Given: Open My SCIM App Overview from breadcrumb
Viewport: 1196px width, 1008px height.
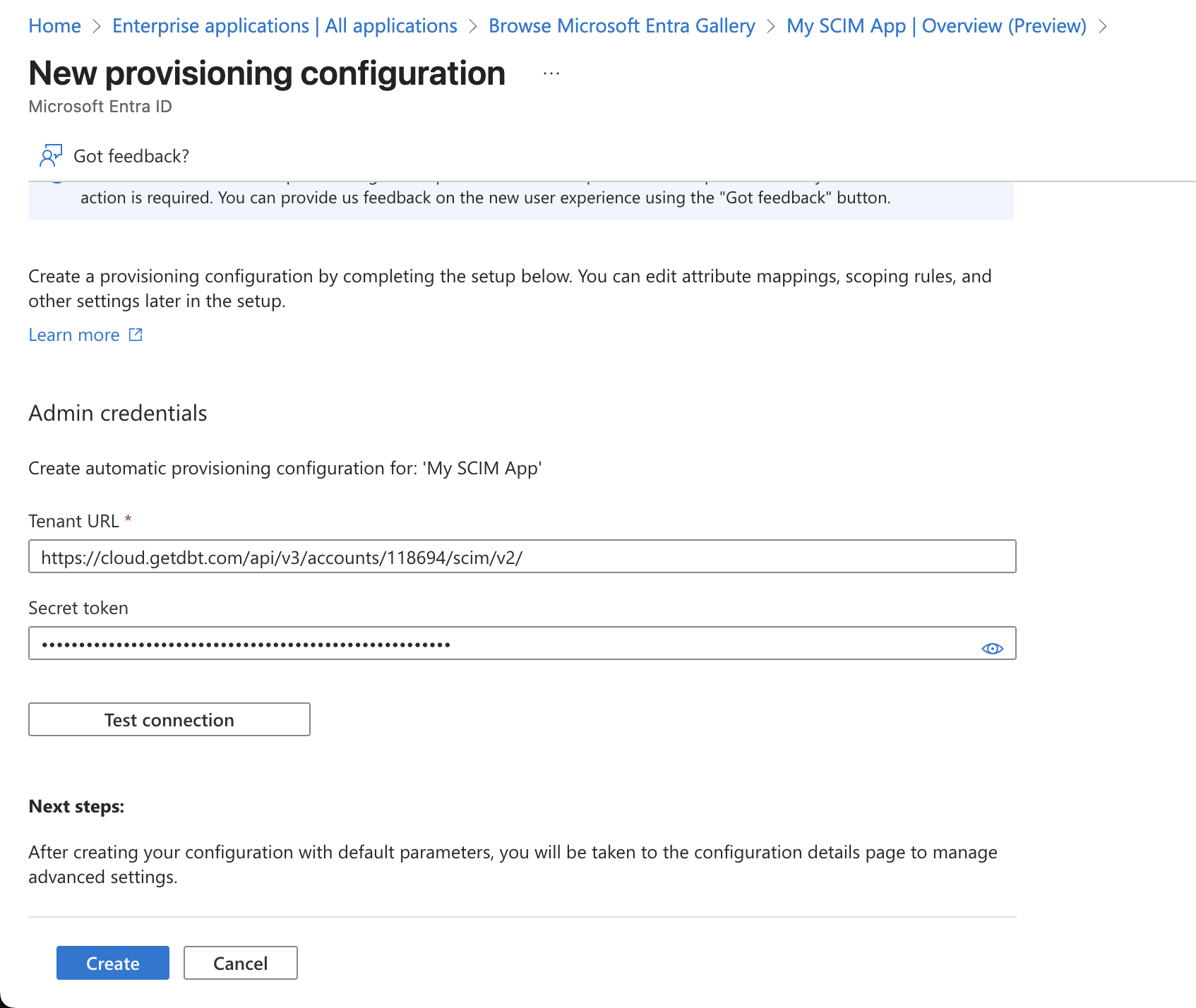Looking at the screenshot, I should (937, 26).
